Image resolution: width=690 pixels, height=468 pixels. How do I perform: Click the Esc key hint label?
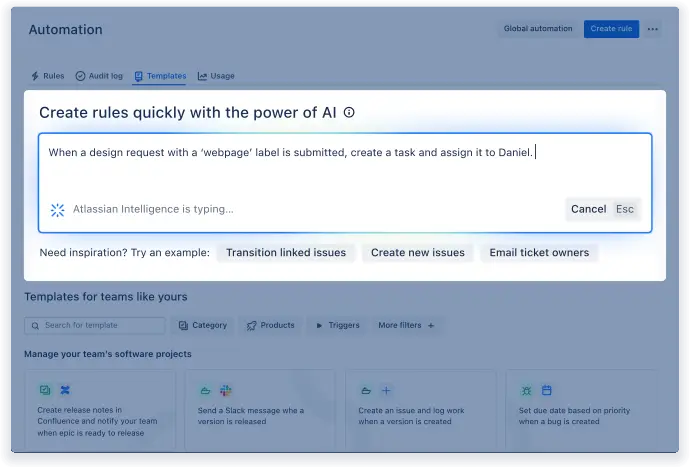(x=624, y=209)
